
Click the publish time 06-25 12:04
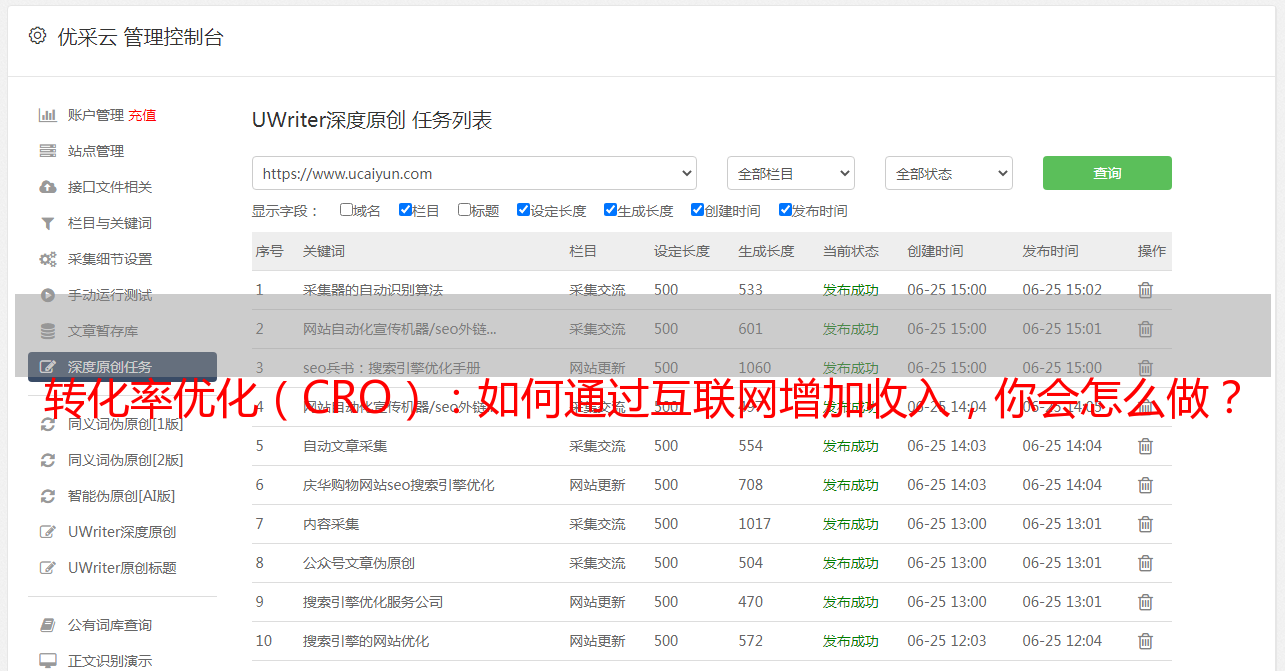click(x=1062, y=641)
